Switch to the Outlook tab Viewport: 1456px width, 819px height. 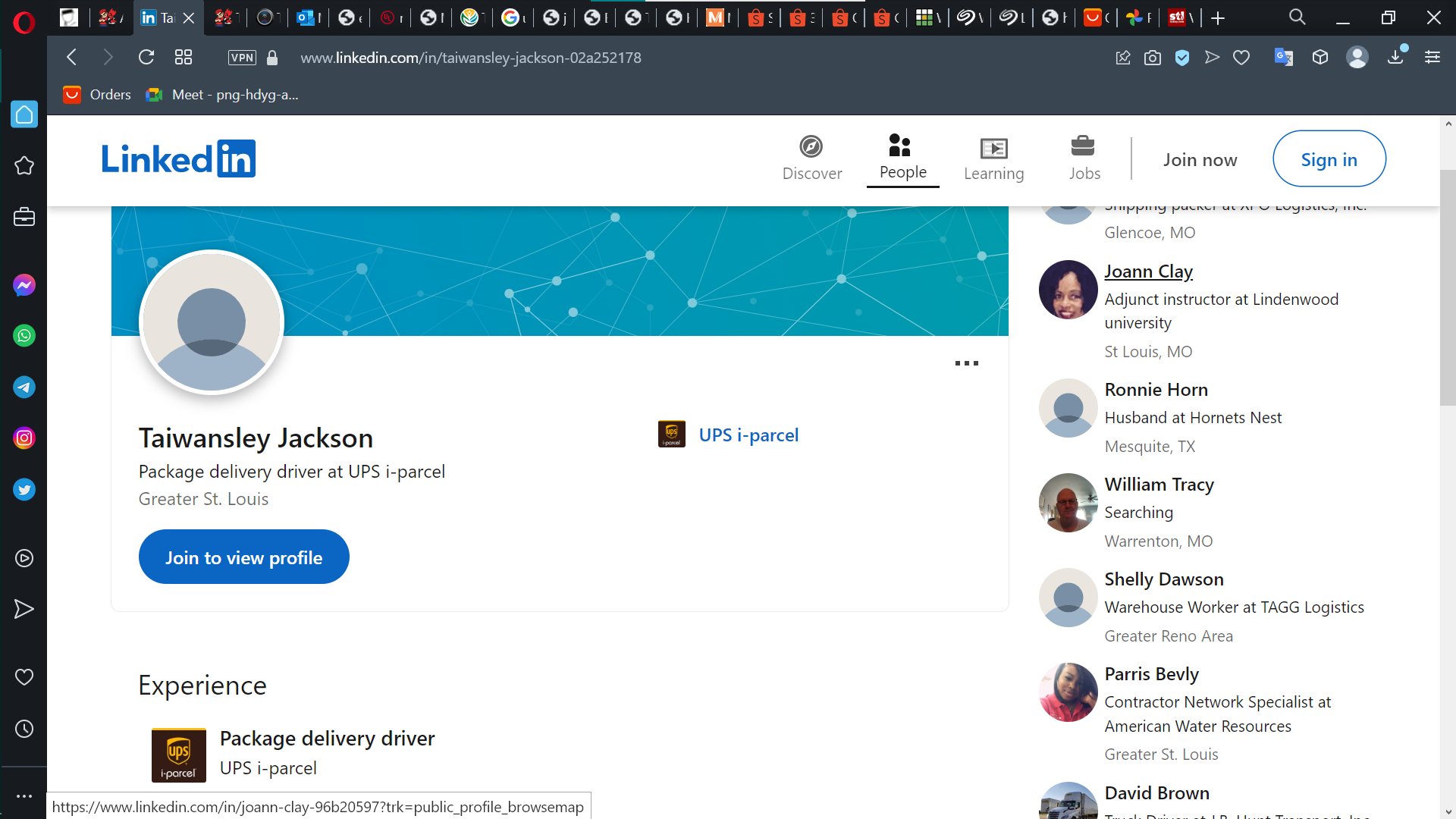tap(309, 18)
